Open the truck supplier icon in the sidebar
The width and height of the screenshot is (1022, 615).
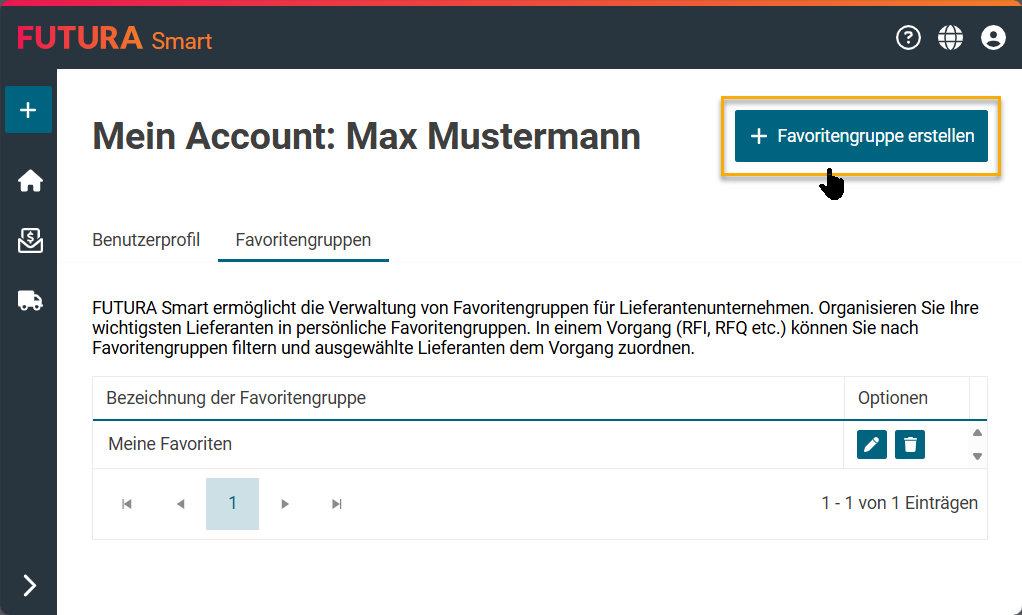[30, 300]
